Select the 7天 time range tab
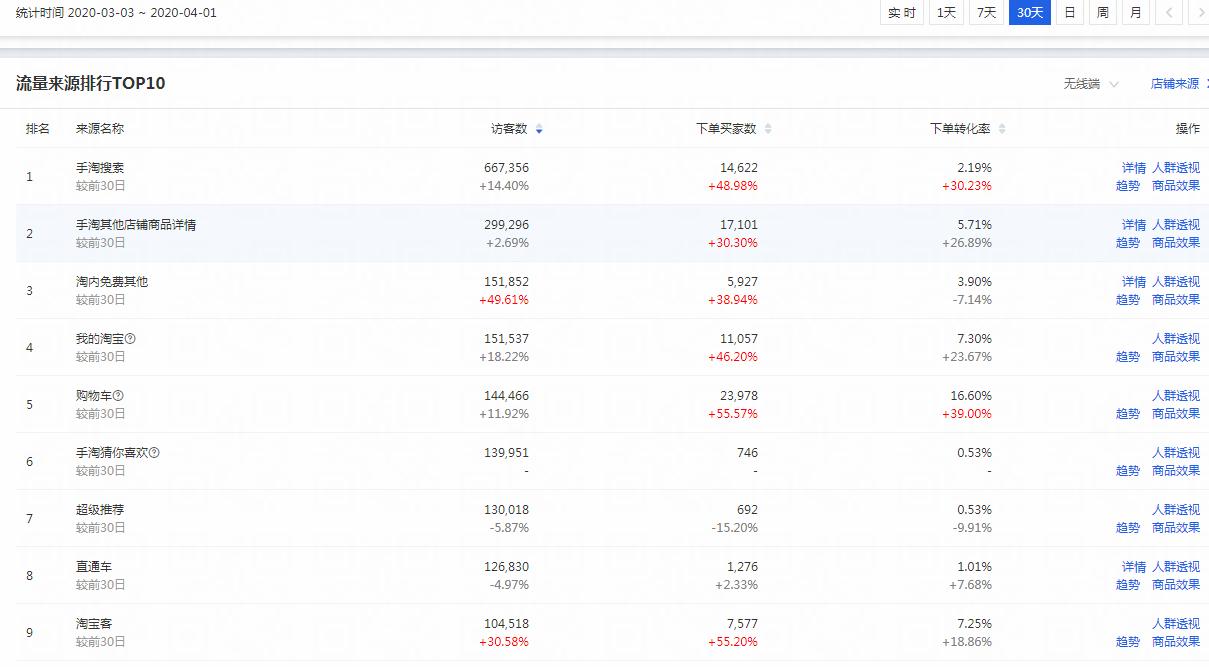Viewport: 1209px width, 667px height. coord(986,13)
